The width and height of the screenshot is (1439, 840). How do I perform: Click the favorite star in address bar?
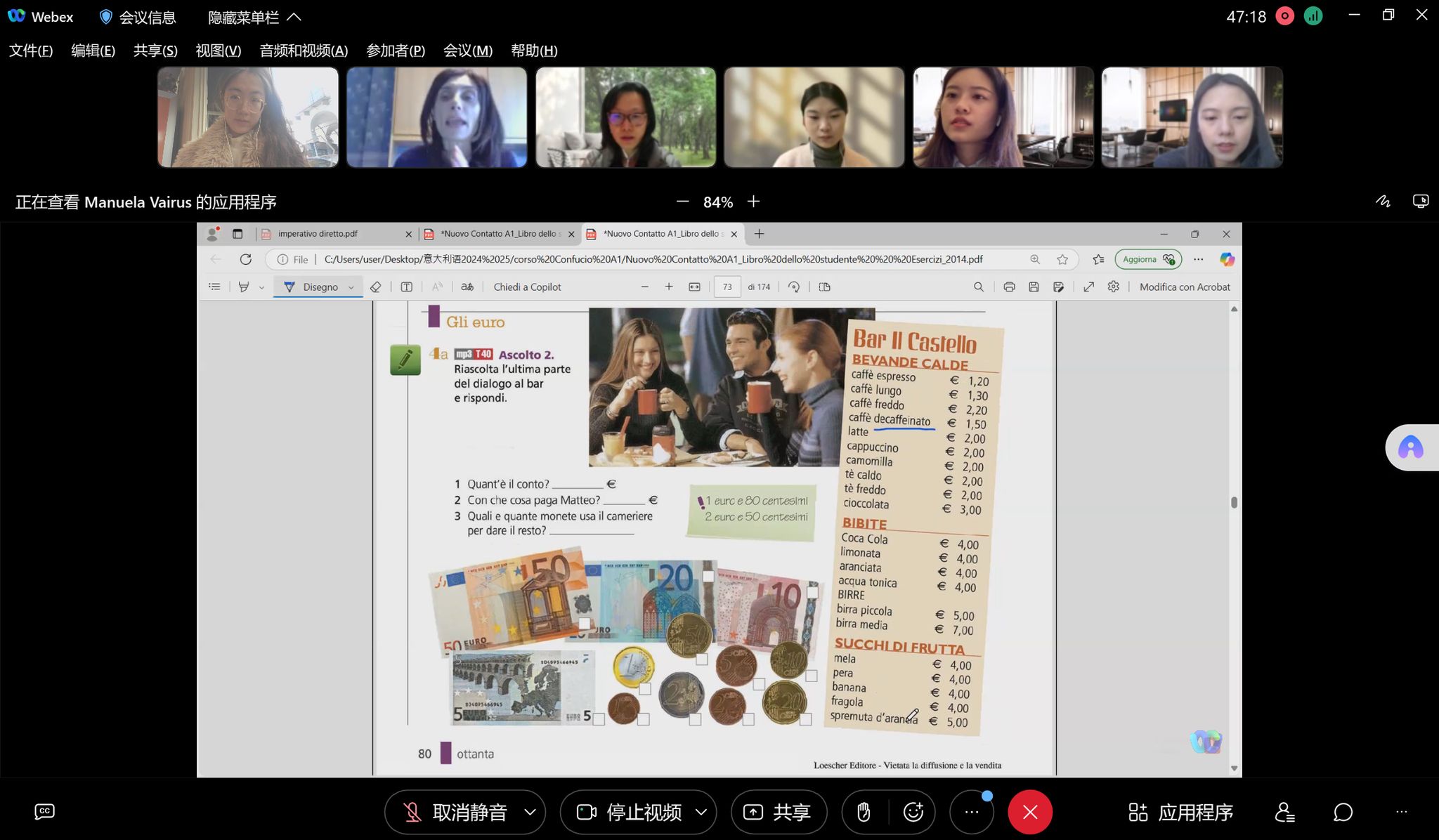tap(1062, 259)
